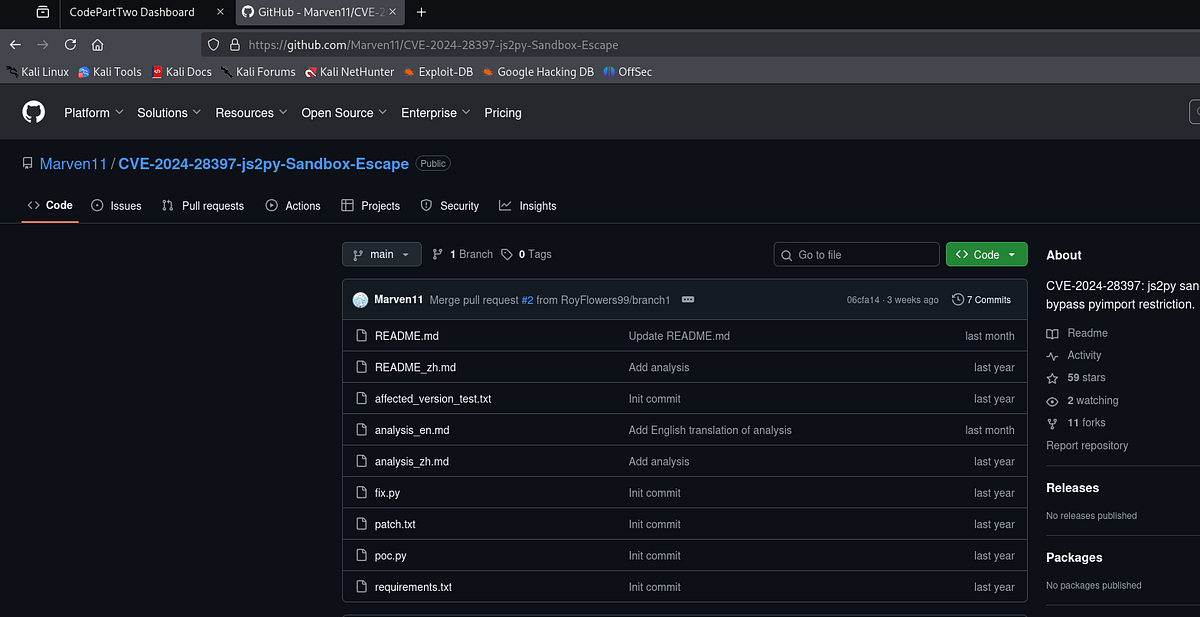Click the forks icon in About

(x=1052, y=423)
